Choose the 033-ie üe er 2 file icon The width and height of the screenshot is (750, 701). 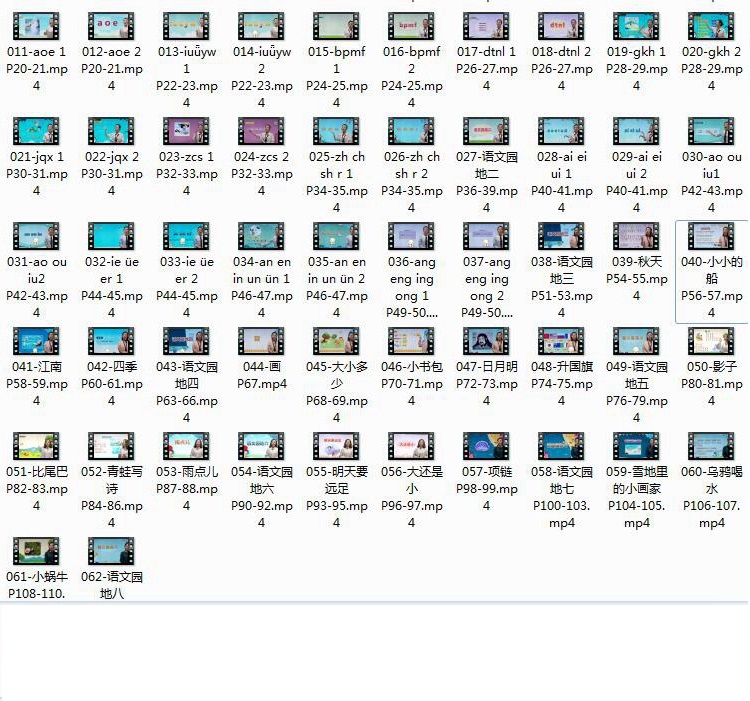point(187,236)
